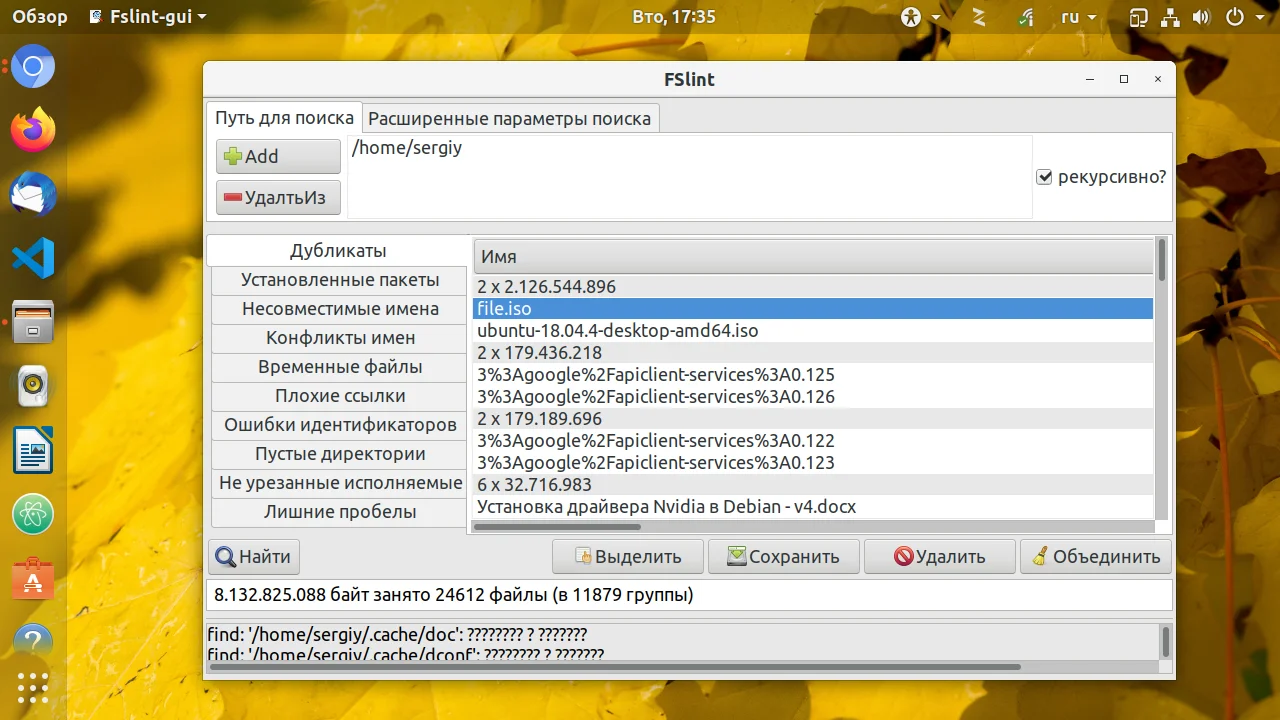Click the Удалить delete button
Screen dimensions: 1280x720
click(939, 557)
